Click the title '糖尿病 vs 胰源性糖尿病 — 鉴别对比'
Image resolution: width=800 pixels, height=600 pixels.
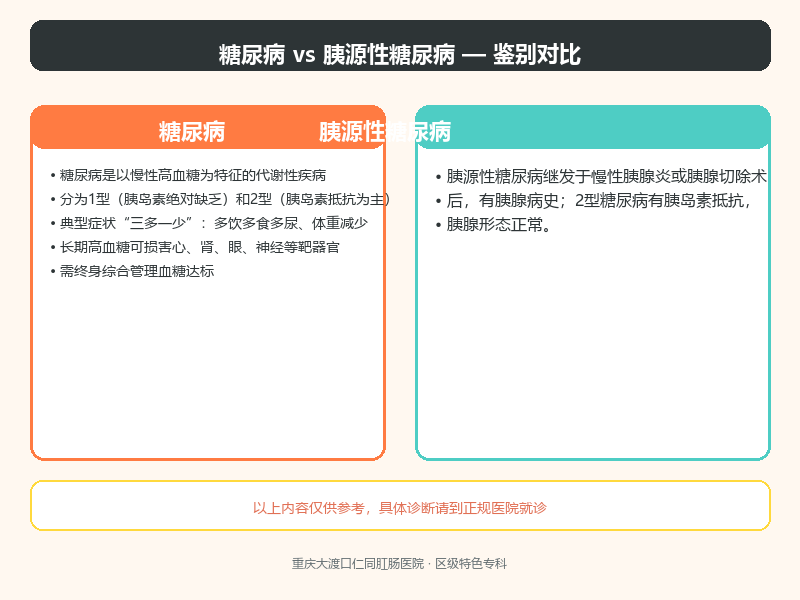399,54
